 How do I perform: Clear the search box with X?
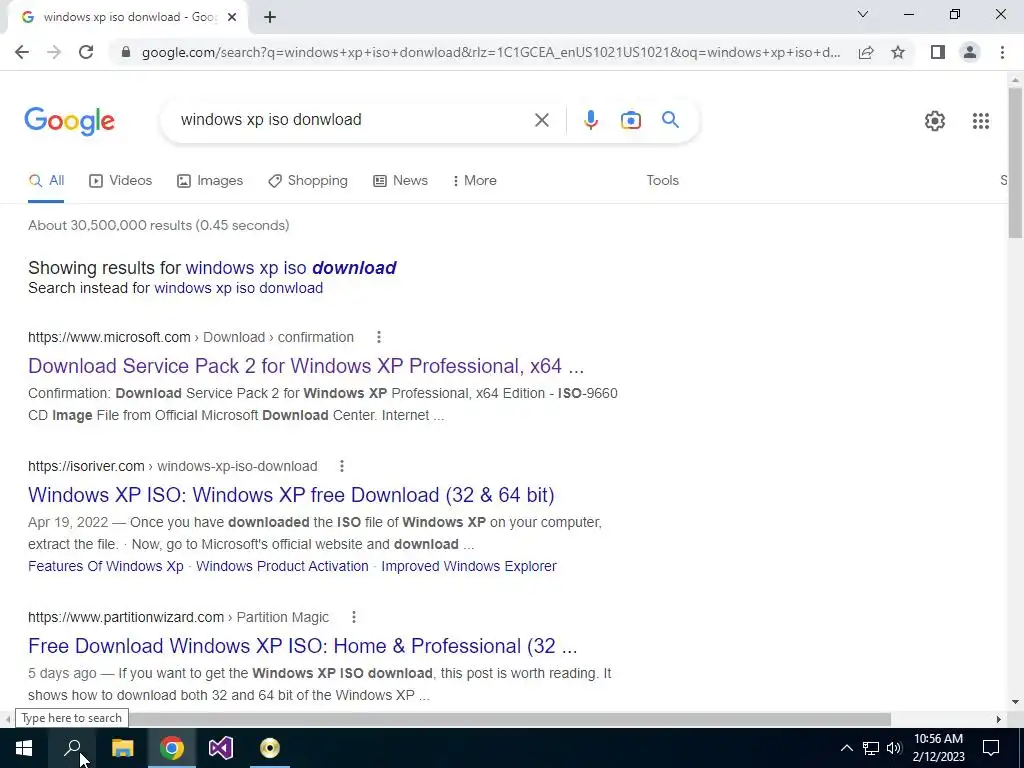(x=541, y=120)
